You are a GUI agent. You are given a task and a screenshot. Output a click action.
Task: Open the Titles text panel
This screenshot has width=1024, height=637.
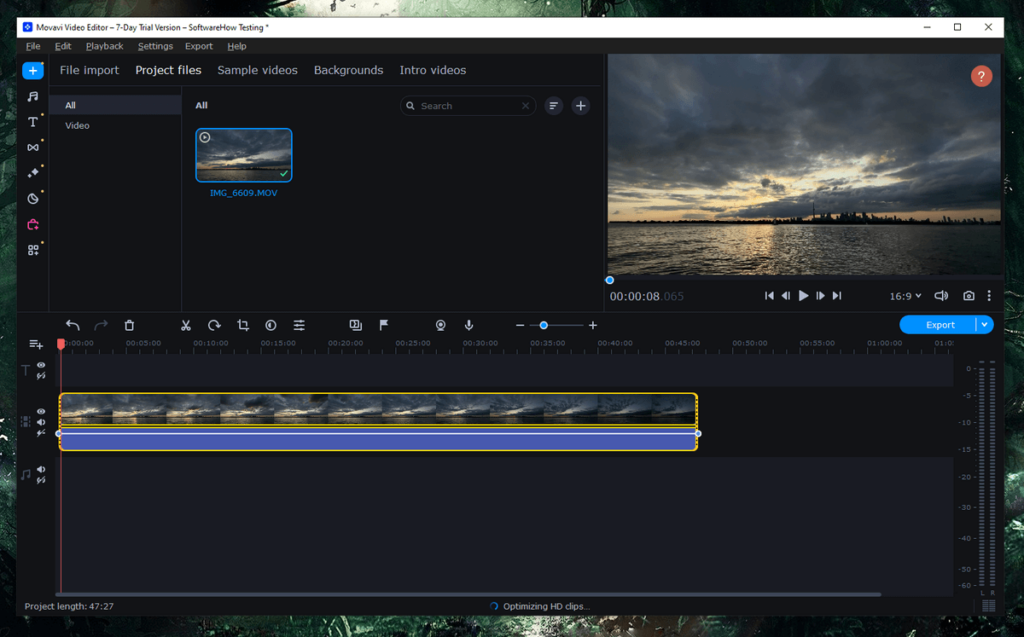(x=33, y=122)
